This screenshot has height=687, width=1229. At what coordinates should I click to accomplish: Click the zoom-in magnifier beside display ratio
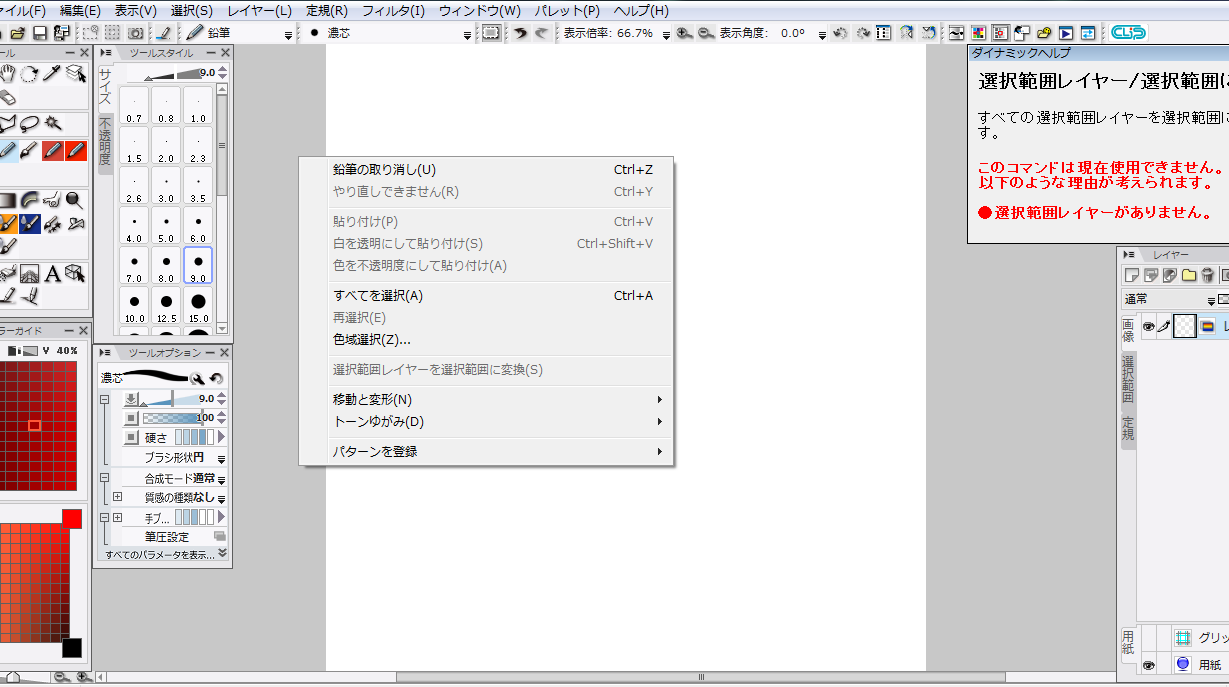(x=684, y=33)
